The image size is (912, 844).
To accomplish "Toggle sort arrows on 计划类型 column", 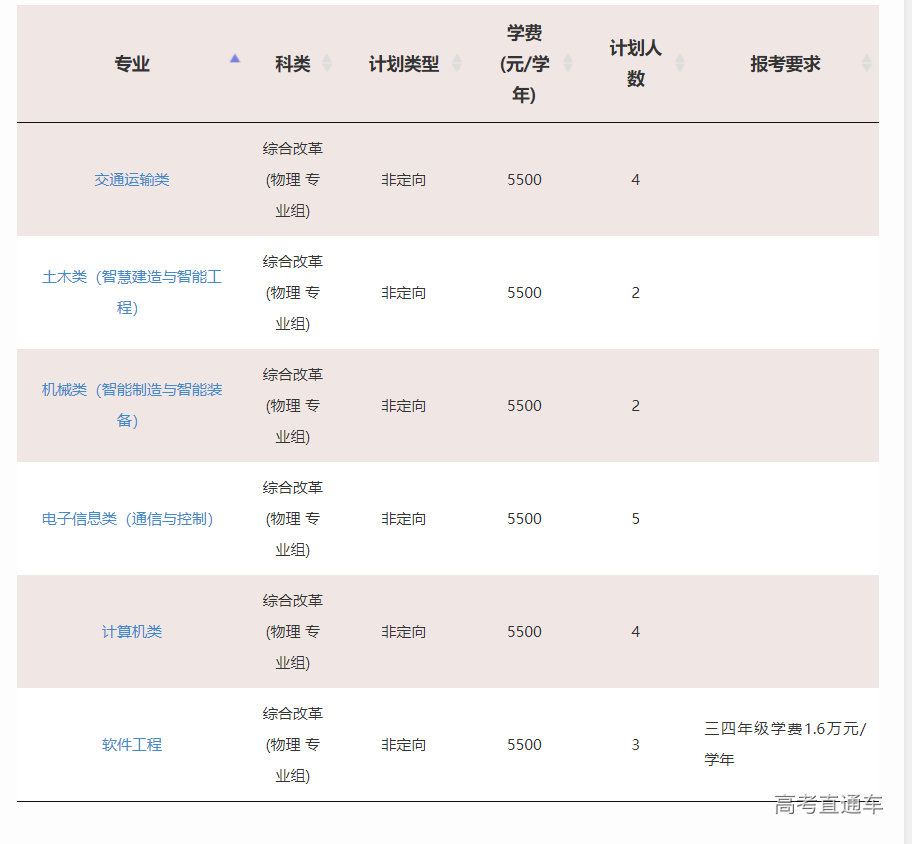I will click(x=457, y=64).
